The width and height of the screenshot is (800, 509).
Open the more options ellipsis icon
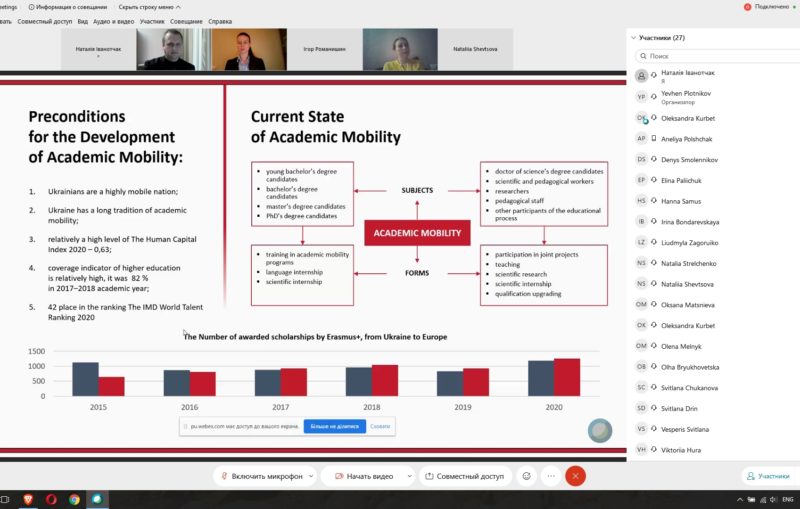coord(549,477)
